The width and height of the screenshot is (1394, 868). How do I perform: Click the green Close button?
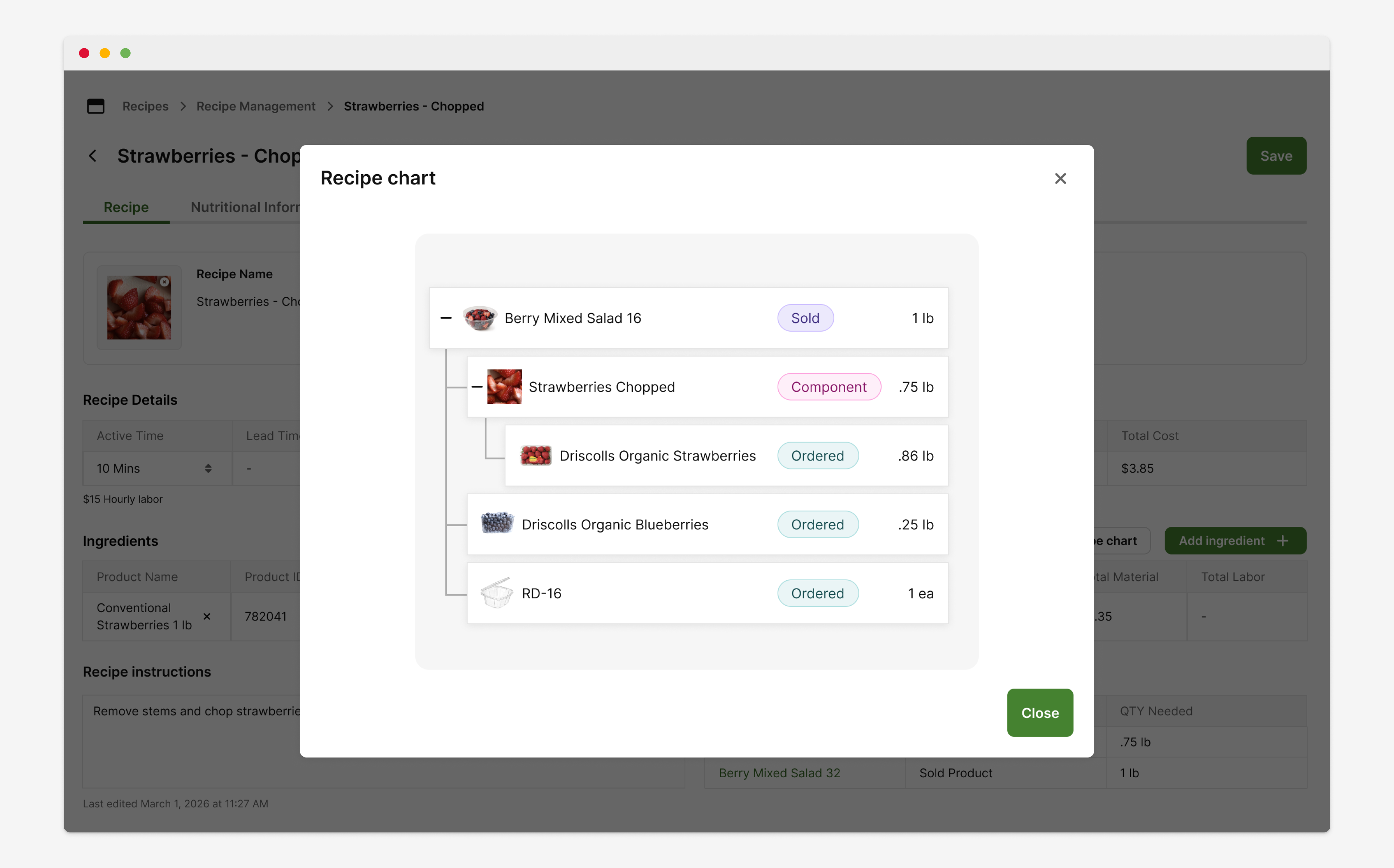(x=1040, y=712)
